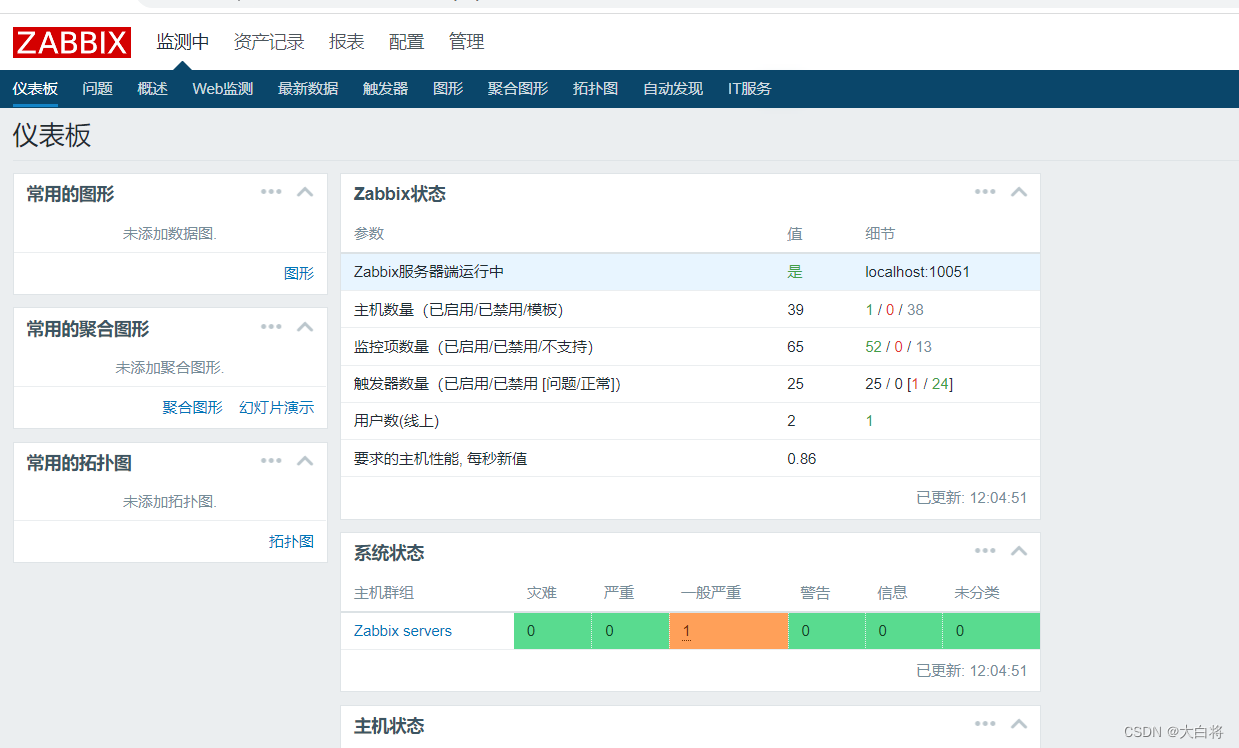Click the 主机状态 widget title
The width and height of the screenshot is (1239, 748).
389,725
